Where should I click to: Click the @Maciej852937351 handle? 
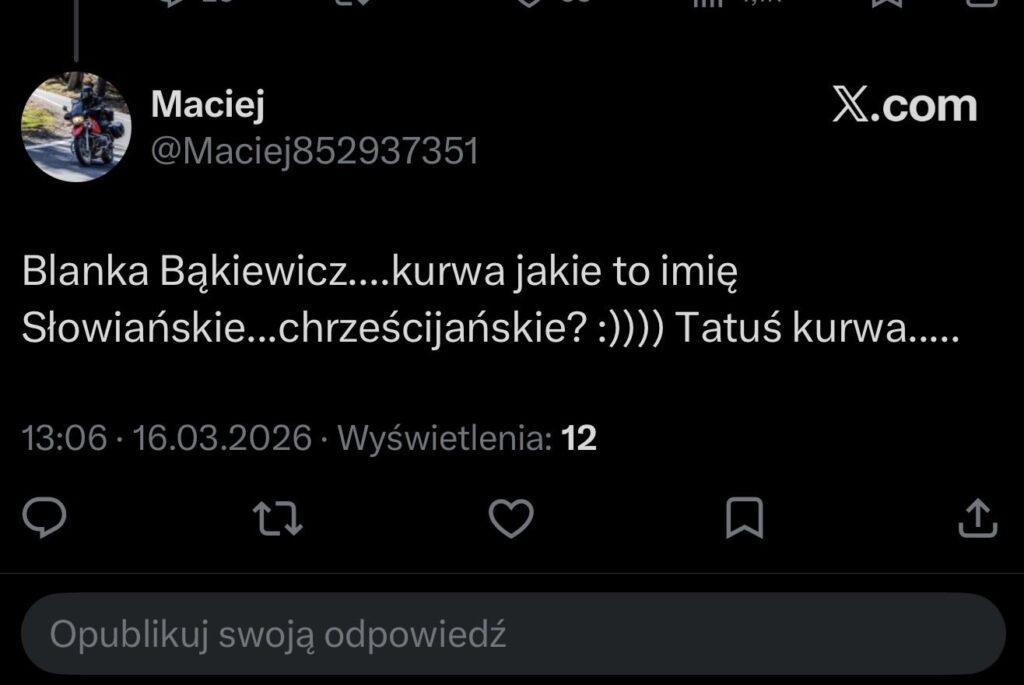[x=314, y=150]
